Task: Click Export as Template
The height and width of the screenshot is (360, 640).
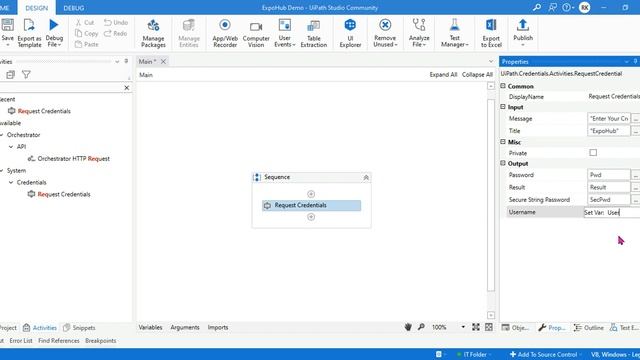Action: [29, 33]
